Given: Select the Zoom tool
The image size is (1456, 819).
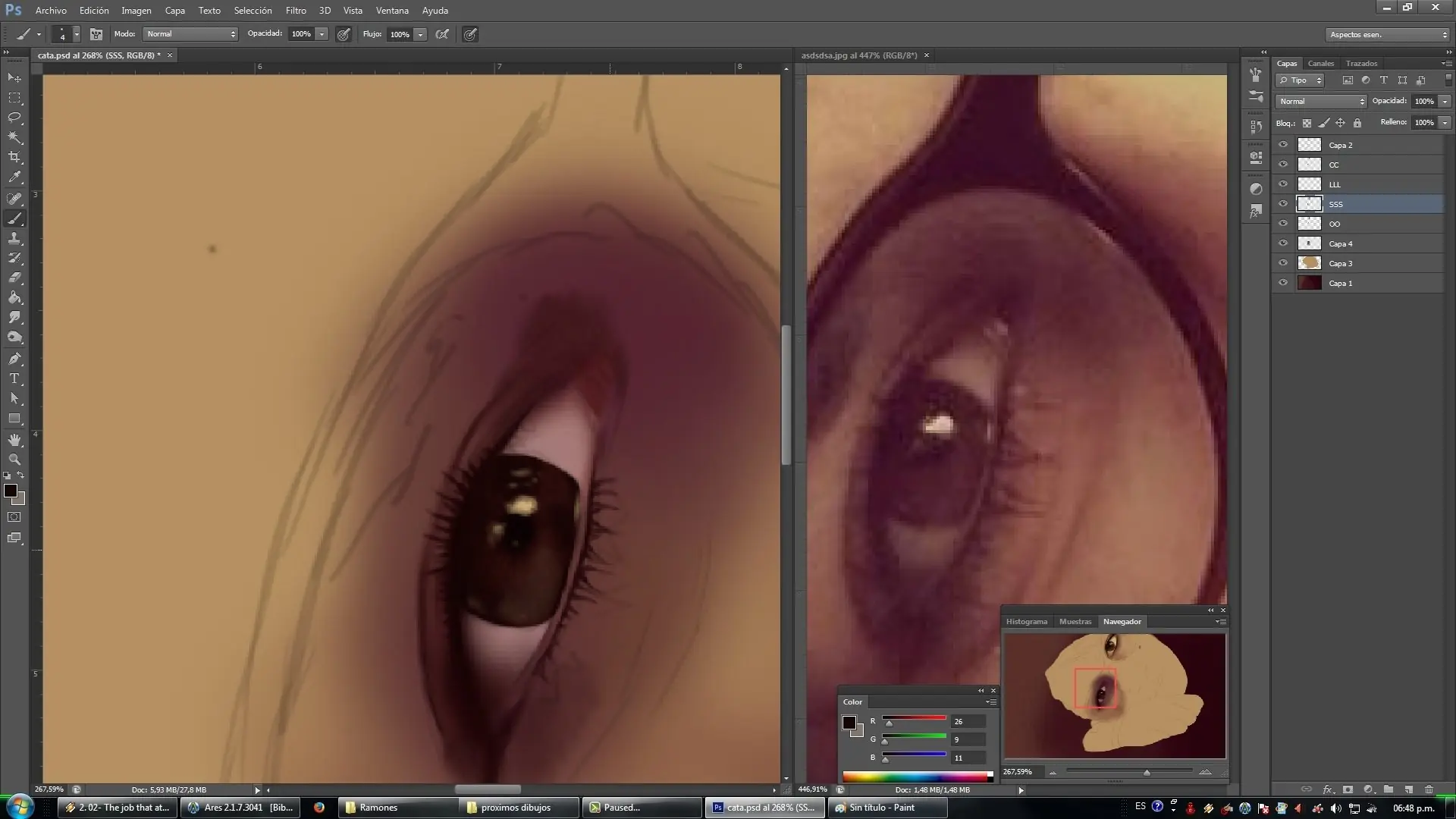Looking at the screenshot, I should click(14, 460).
